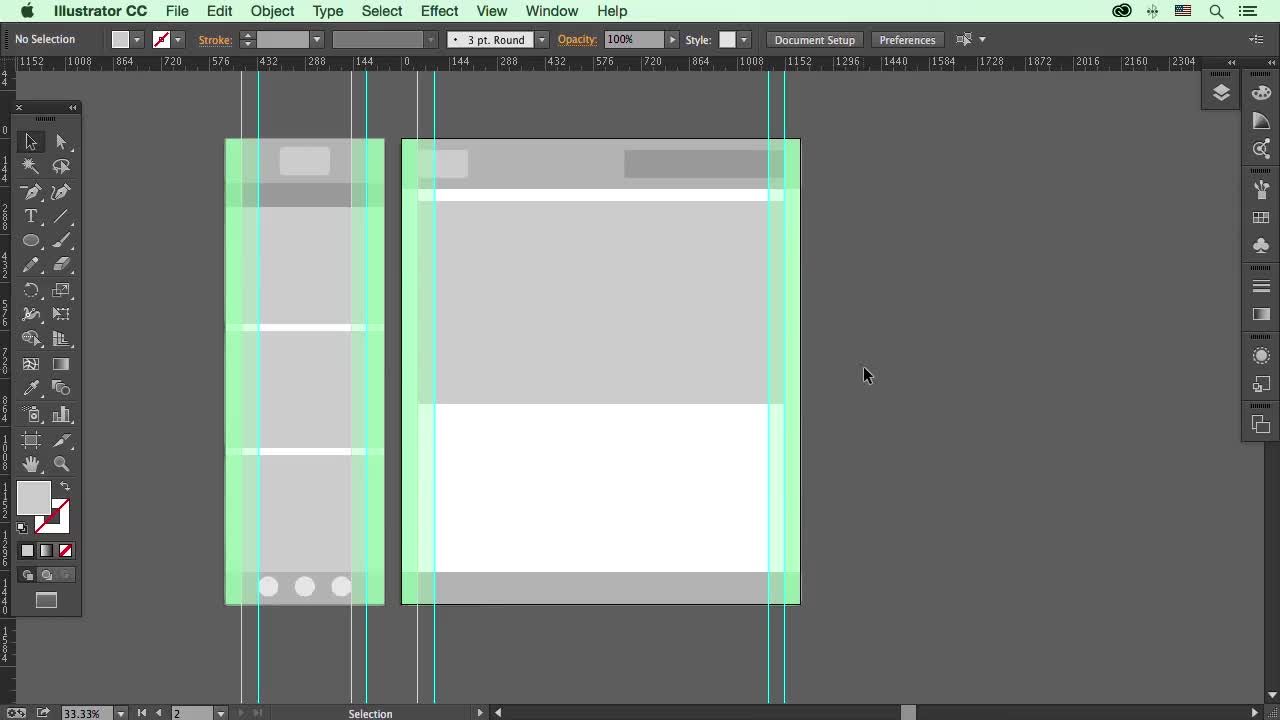The height and width of the screenshot is (720, 1280).
Task: Set paint mode to Gradient
Action: click(x=46, y=551)
